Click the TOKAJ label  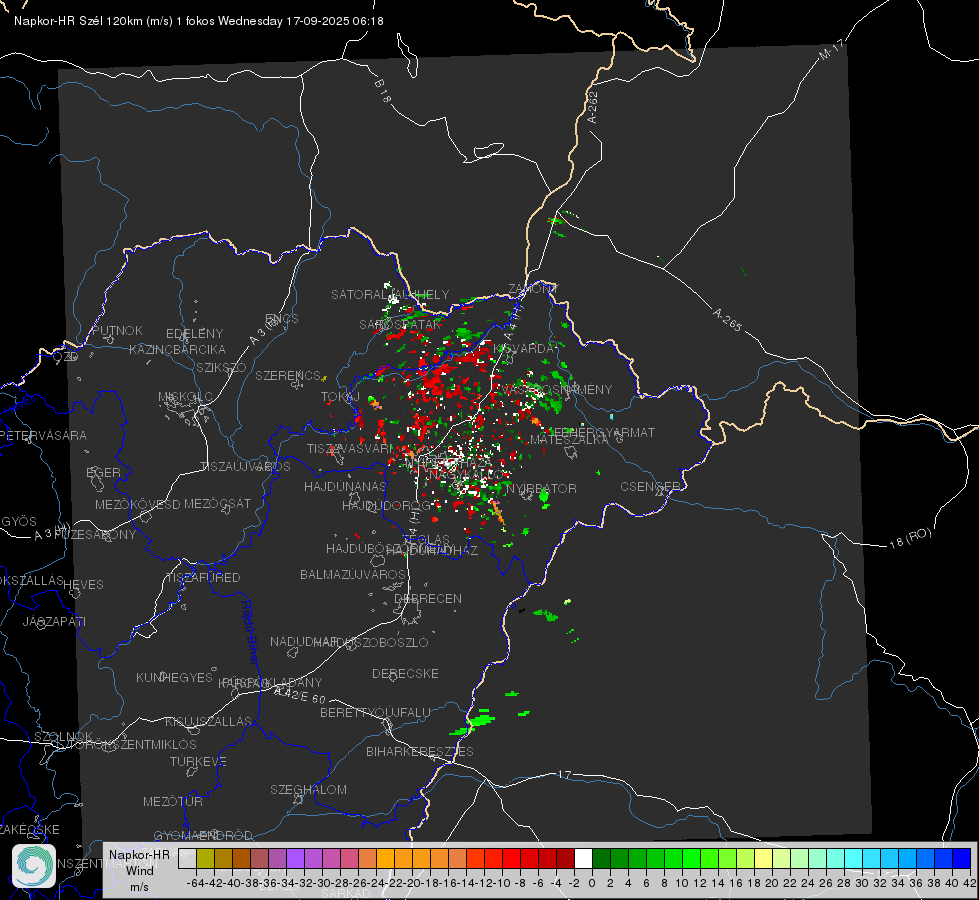click(340, 397)
